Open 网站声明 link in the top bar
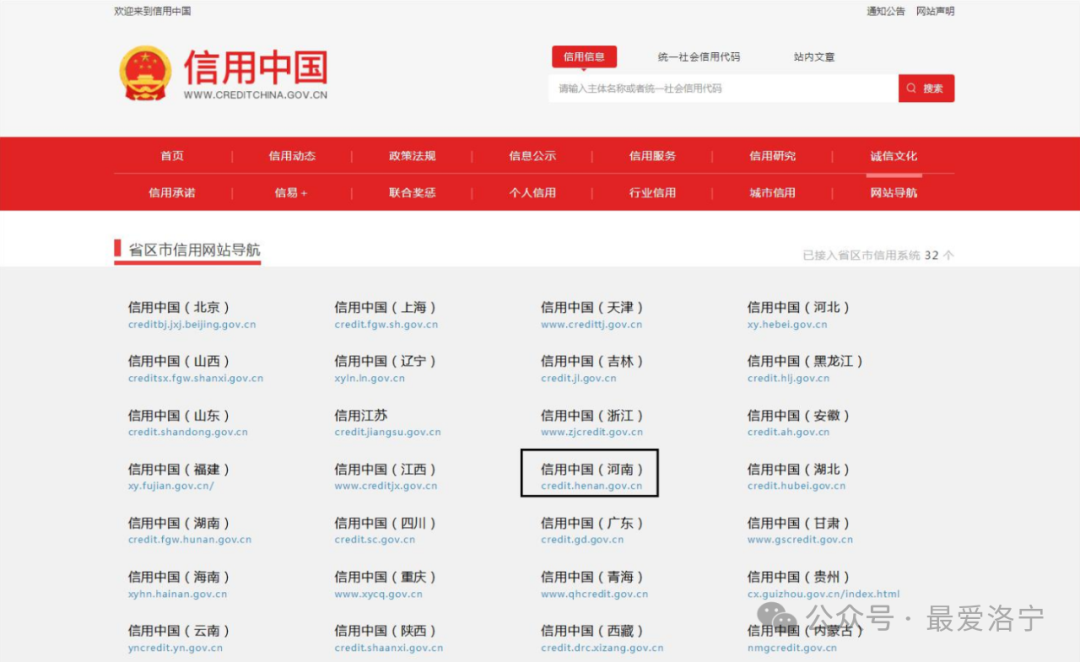Screen dimensions: 1080x662 (935, 11)
